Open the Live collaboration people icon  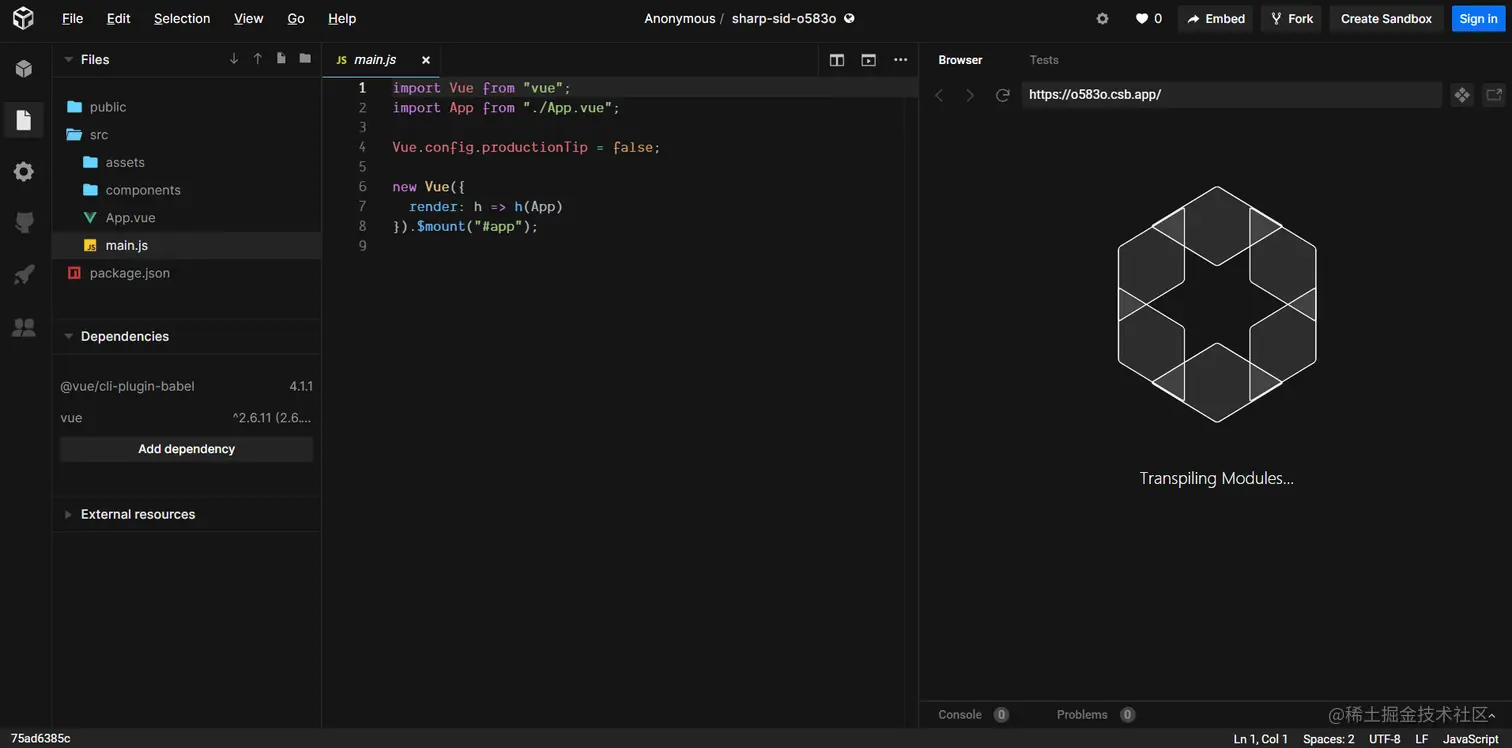pos(23,327)
